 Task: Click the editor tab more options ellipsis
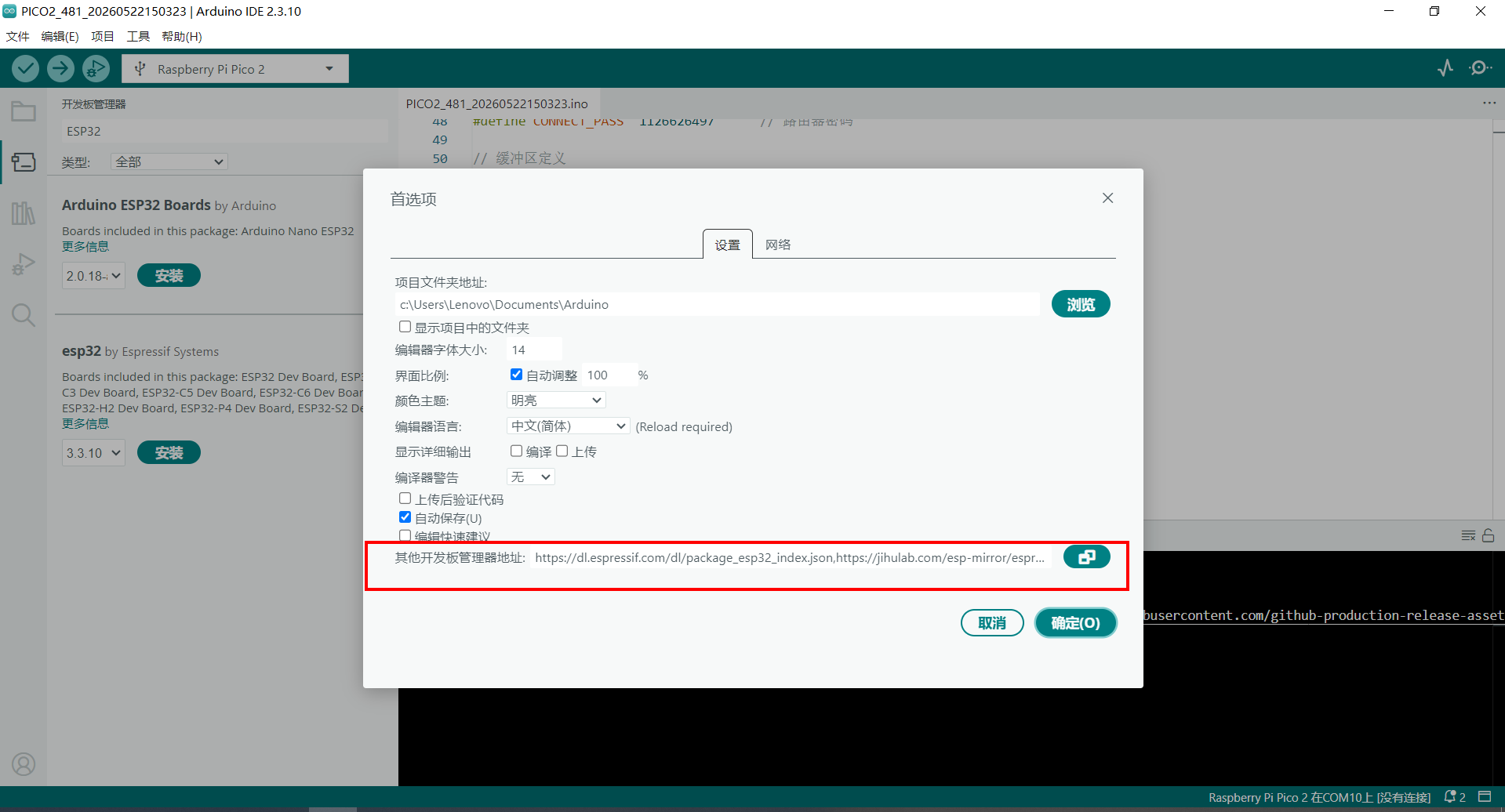click(x=1489, y=103)
